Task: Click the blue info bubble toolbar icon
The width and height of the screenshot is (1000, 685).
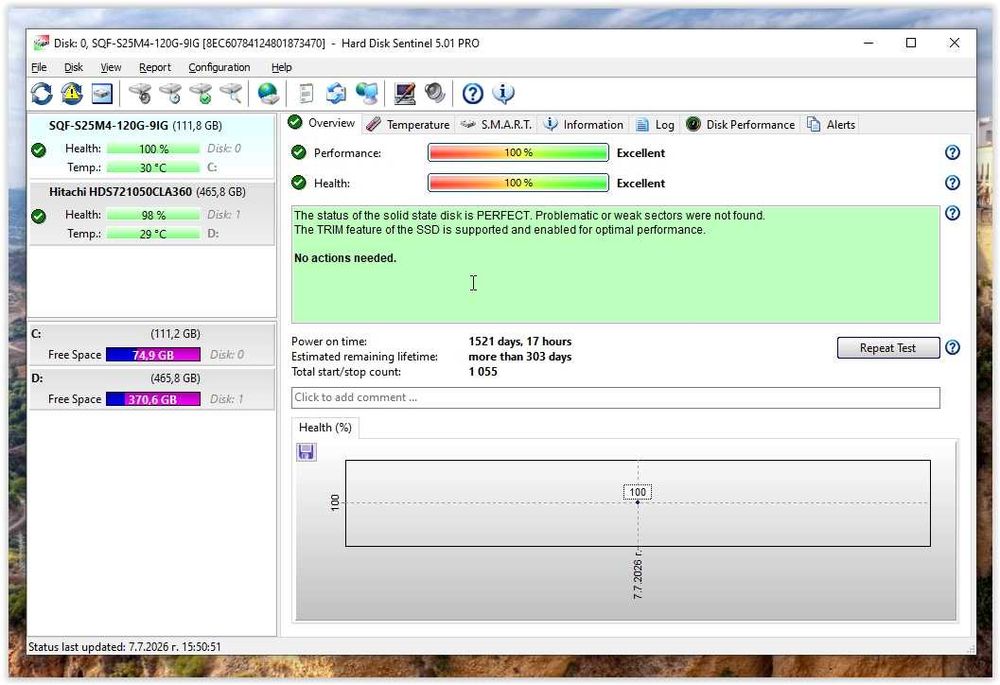Action: coord(503,94)
